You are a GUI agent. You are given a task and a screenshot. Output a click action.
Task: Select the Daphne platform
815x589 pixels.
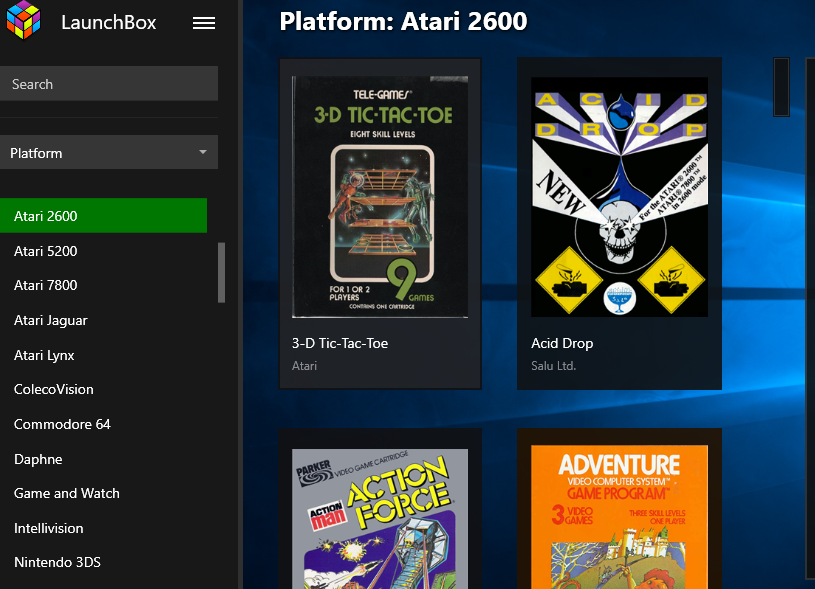pos(38,459)
